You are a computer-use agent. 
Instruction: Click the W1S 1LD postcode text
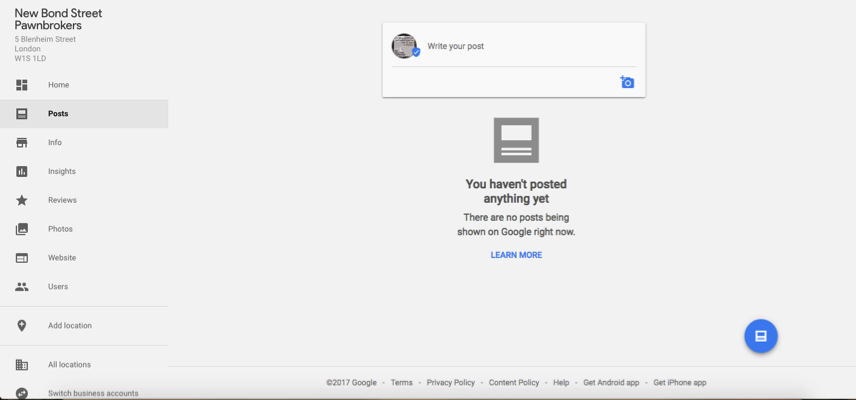point(30,58)
